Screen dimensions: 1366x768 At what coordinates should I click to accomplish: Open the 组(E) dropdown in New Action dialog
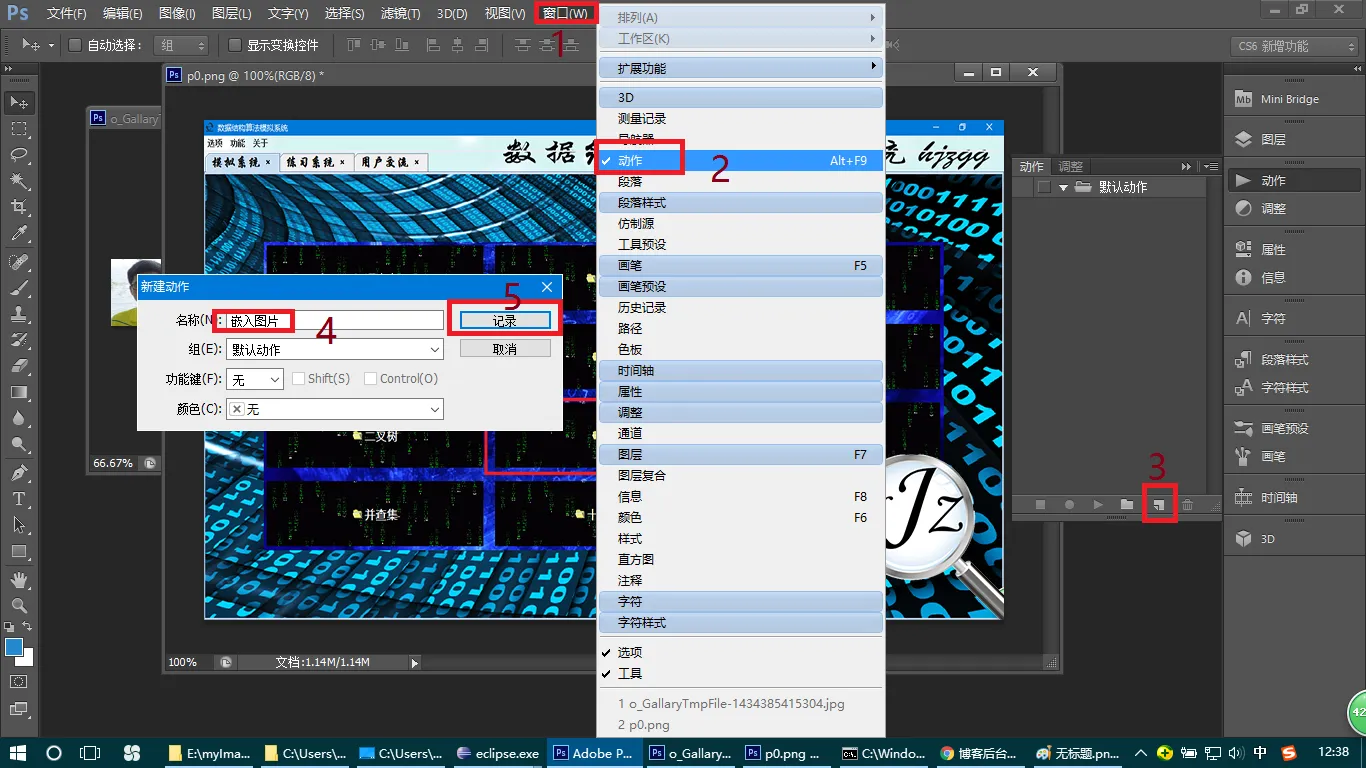click(335, 349)
